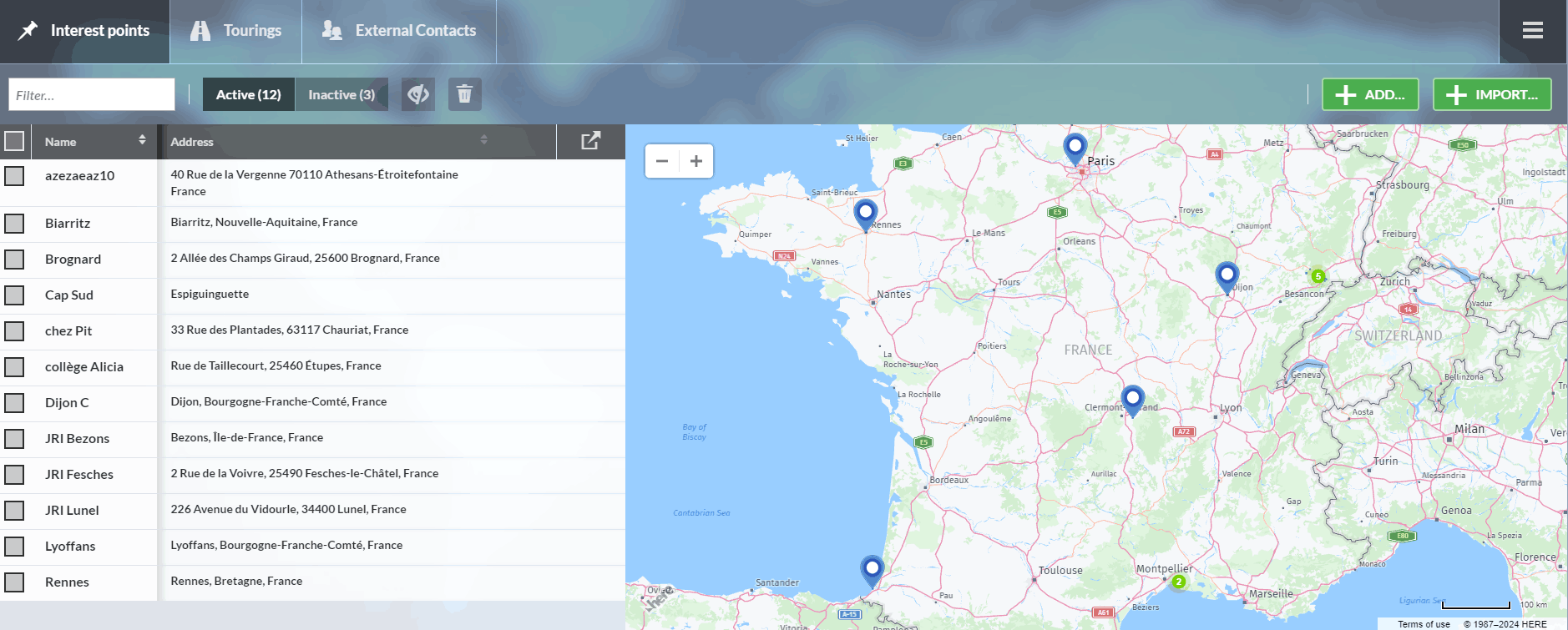
Task: Select the Paris map pin
Action: pos(1075,149)
